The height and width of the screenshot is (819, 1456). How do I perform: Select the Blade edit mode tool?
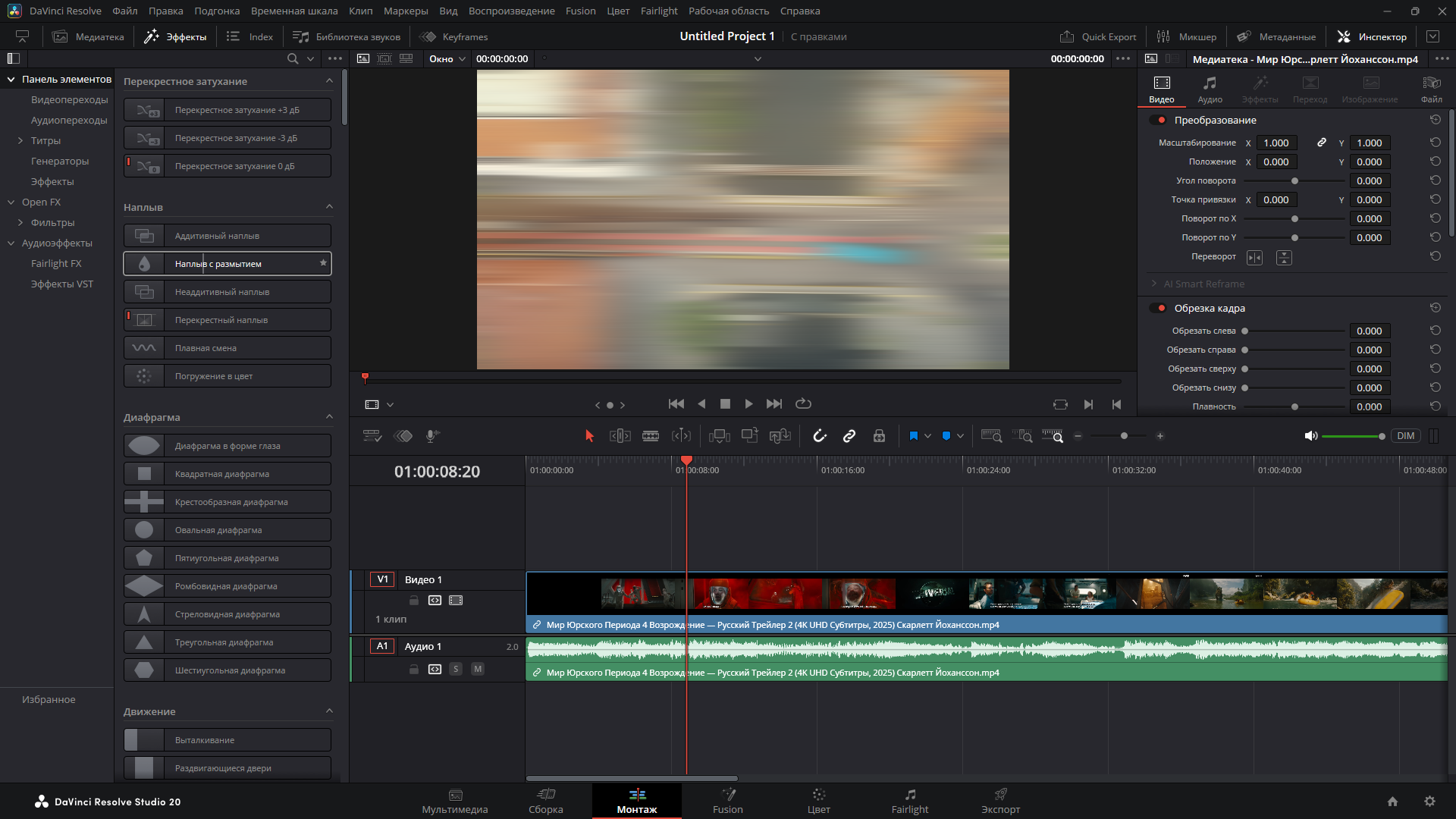tap(651, 436)
